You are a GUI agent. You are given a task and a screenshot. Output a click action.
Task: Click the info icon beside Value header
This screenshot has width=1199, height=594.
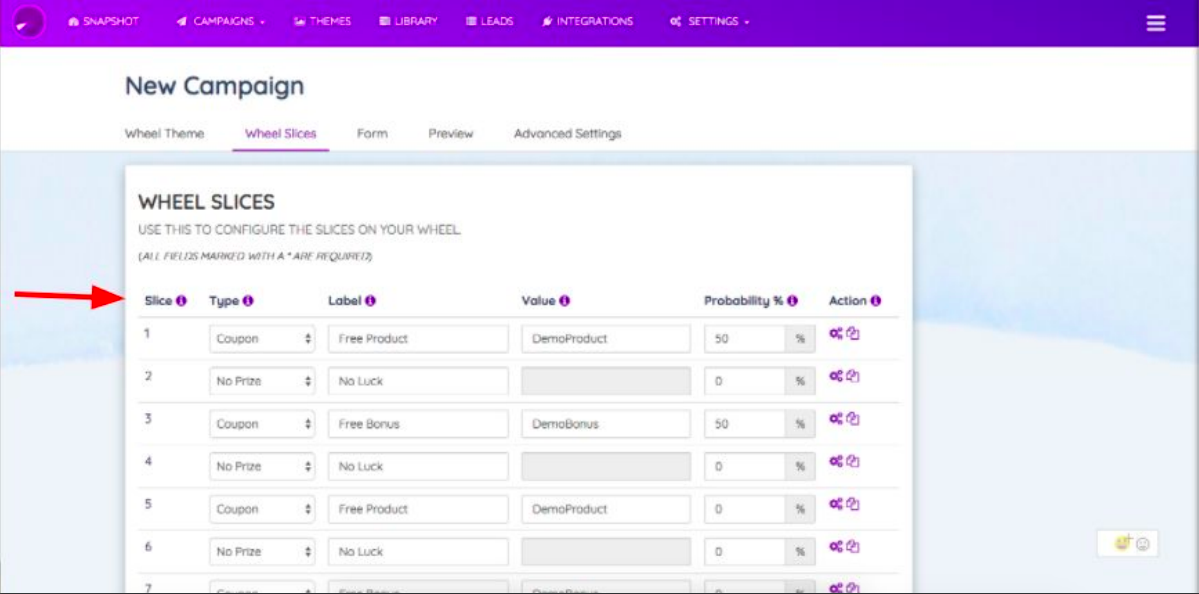(564, 301)
